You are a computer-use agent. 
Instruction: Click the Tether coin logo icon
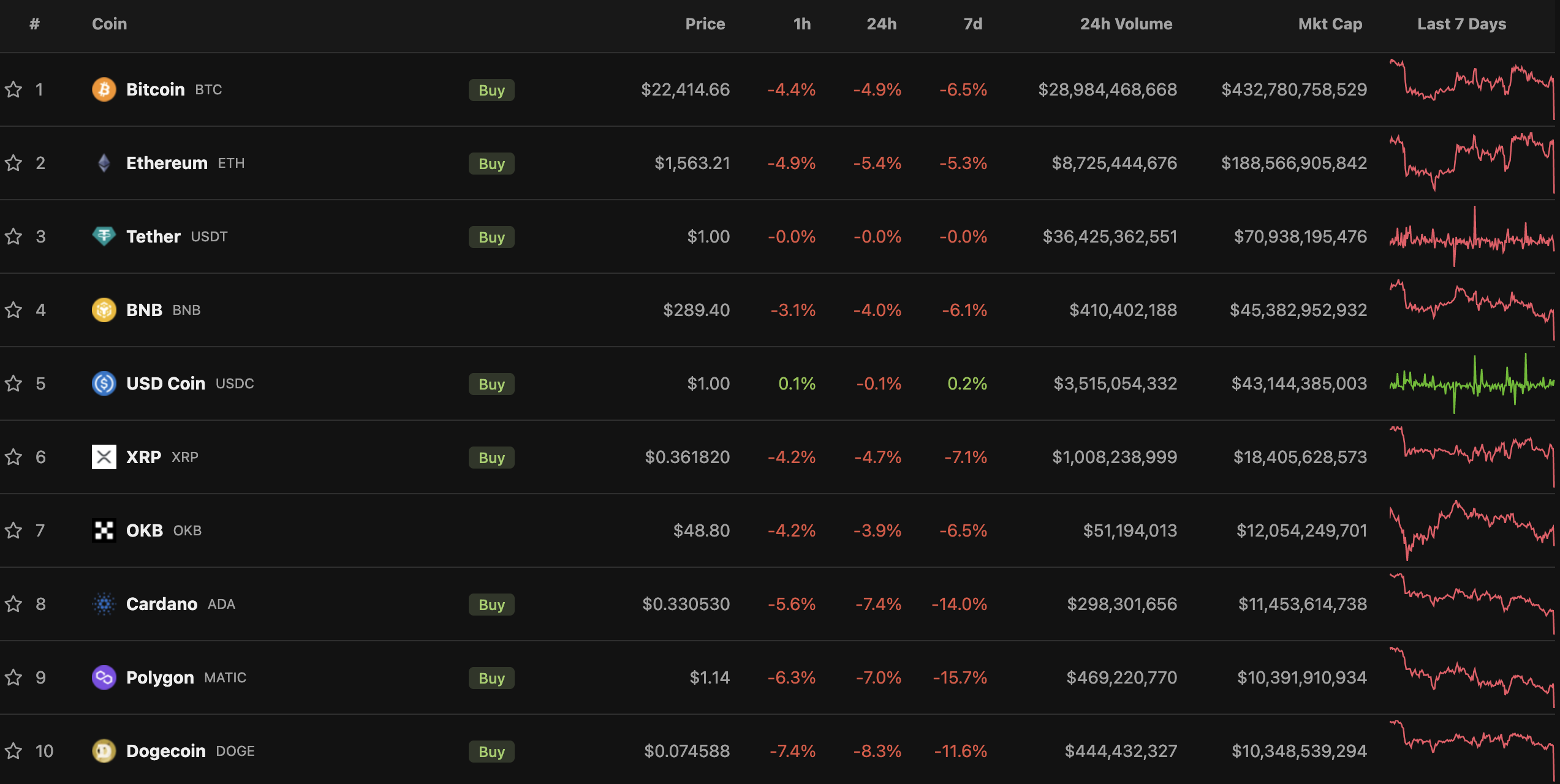(104, 236)
